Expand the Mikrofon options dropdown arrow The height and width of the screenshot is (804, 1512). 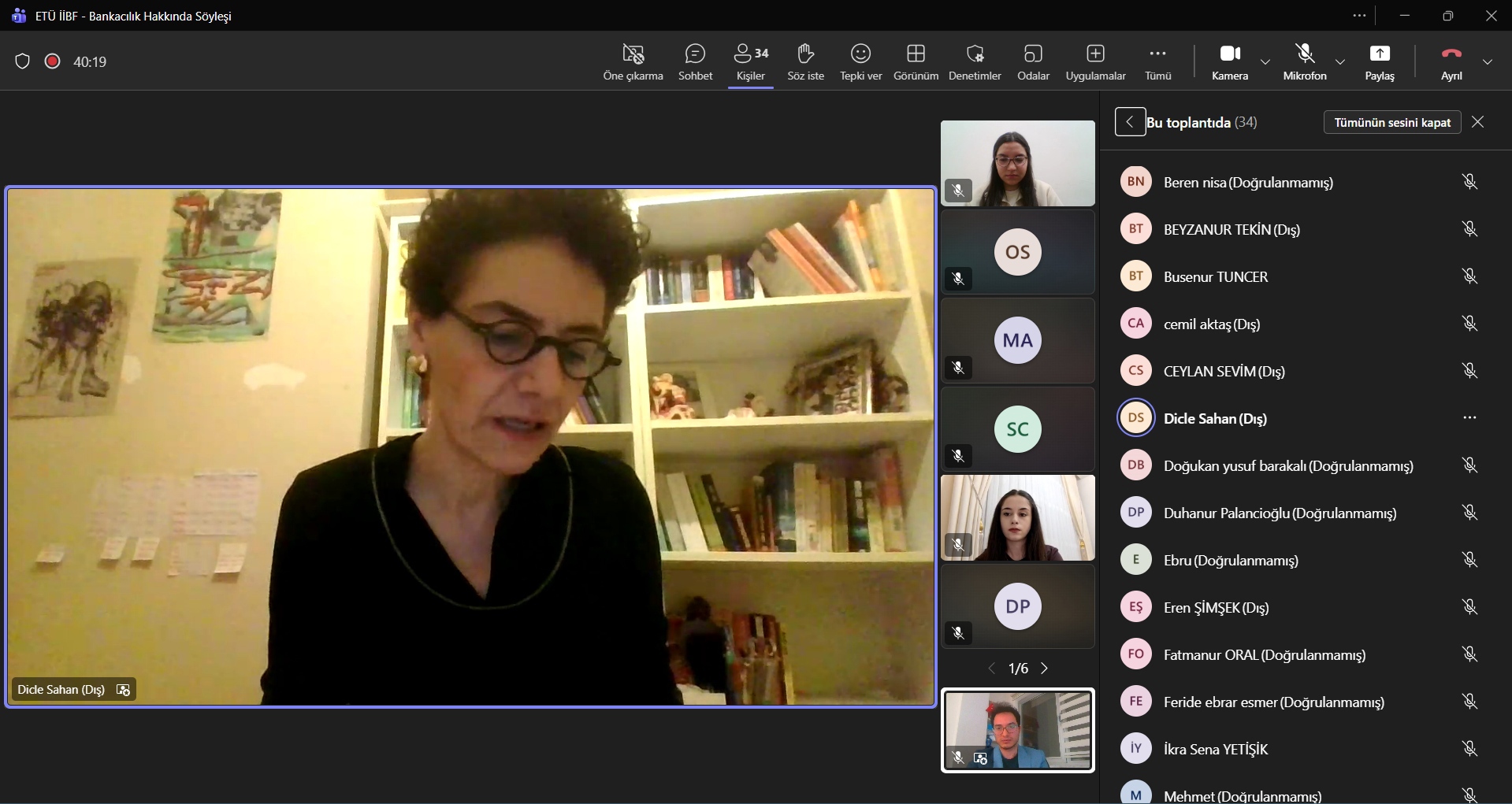[x=1340, y=61]
